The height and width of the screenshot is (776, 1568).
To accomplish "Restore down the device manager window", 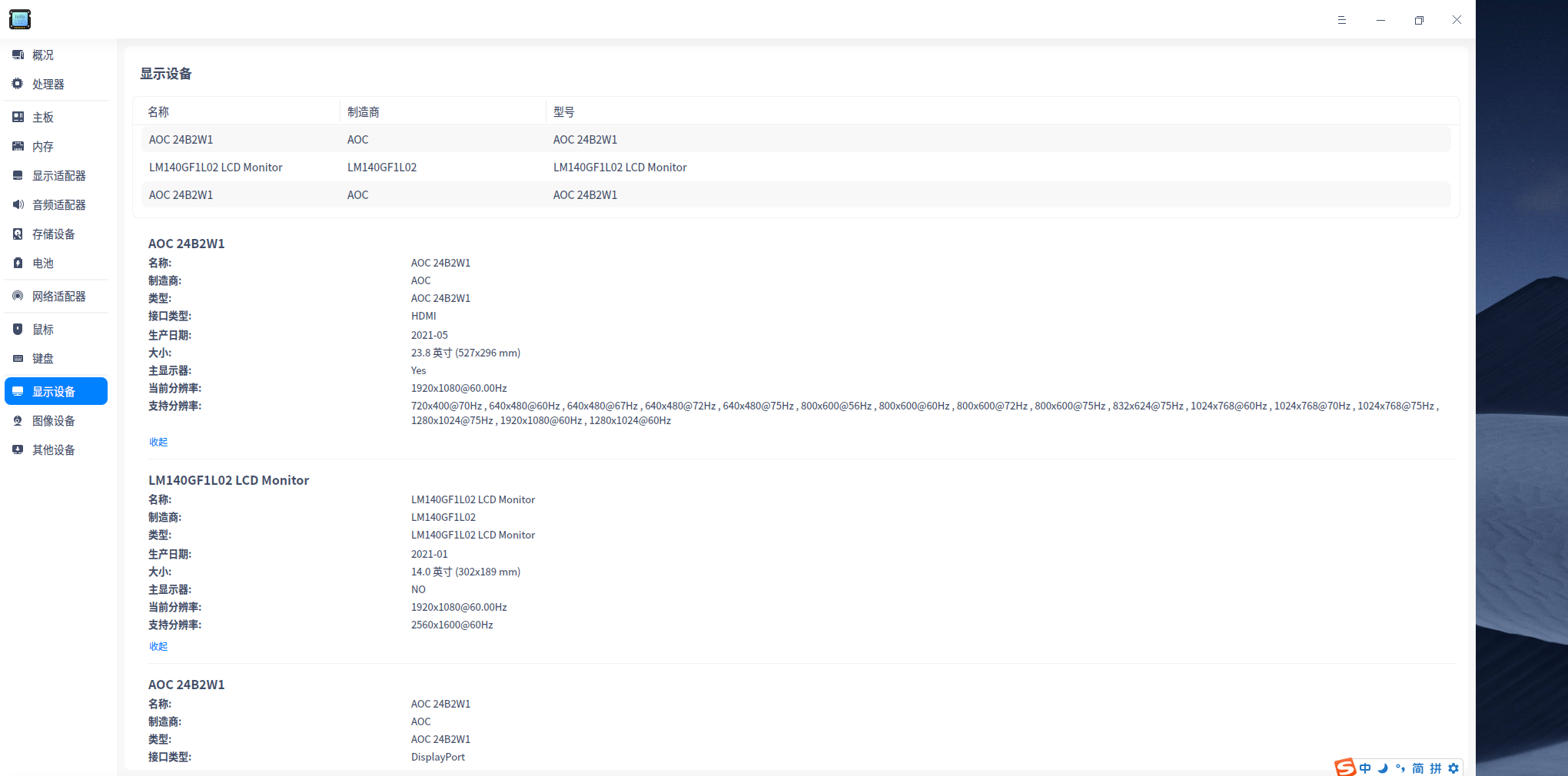I will [x=1419, y=20].
